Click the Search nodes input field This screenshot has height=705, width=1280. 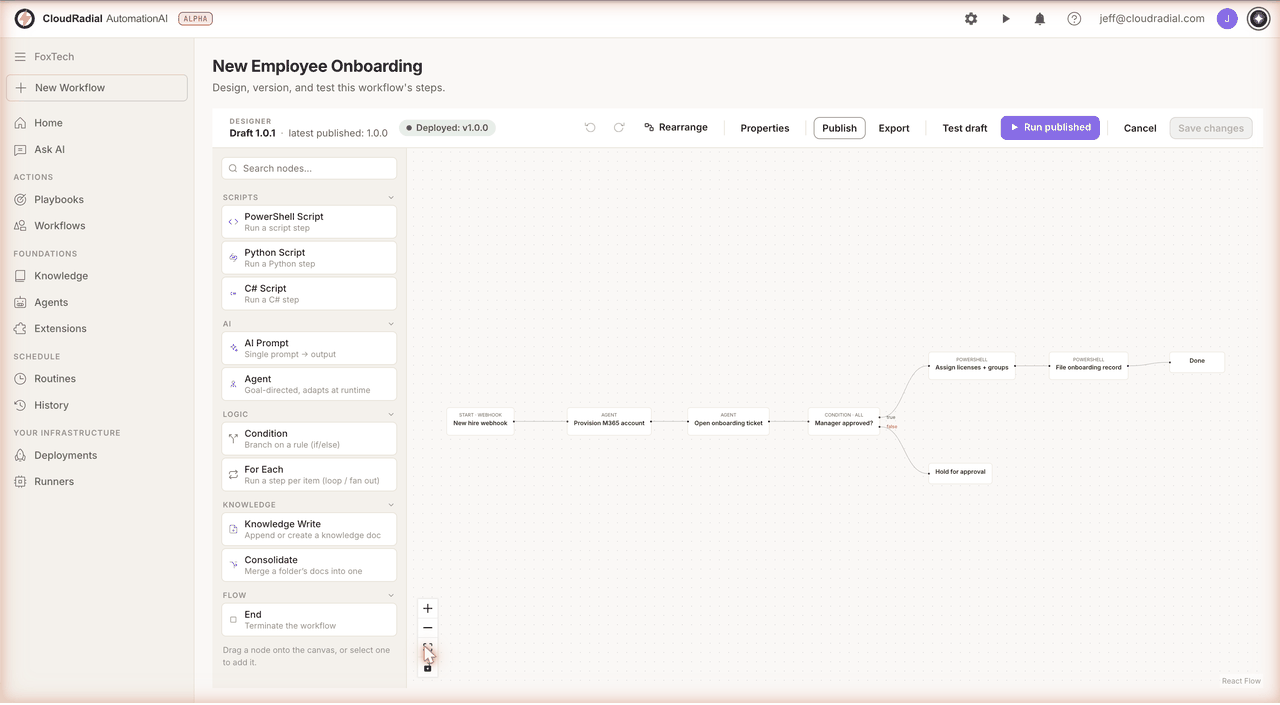click(309, 168)
